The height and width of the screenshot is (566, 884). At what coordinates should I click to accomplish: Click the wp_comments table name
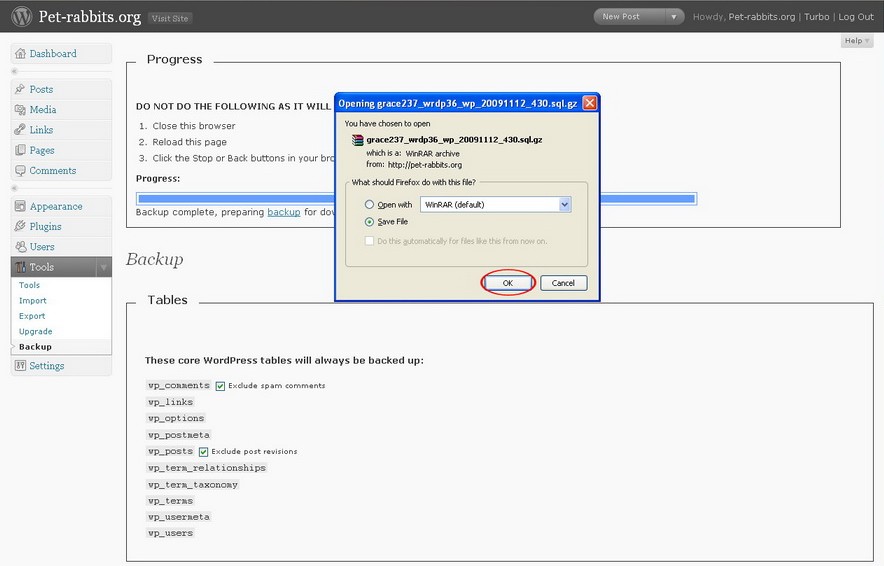(x=179, y=386)
